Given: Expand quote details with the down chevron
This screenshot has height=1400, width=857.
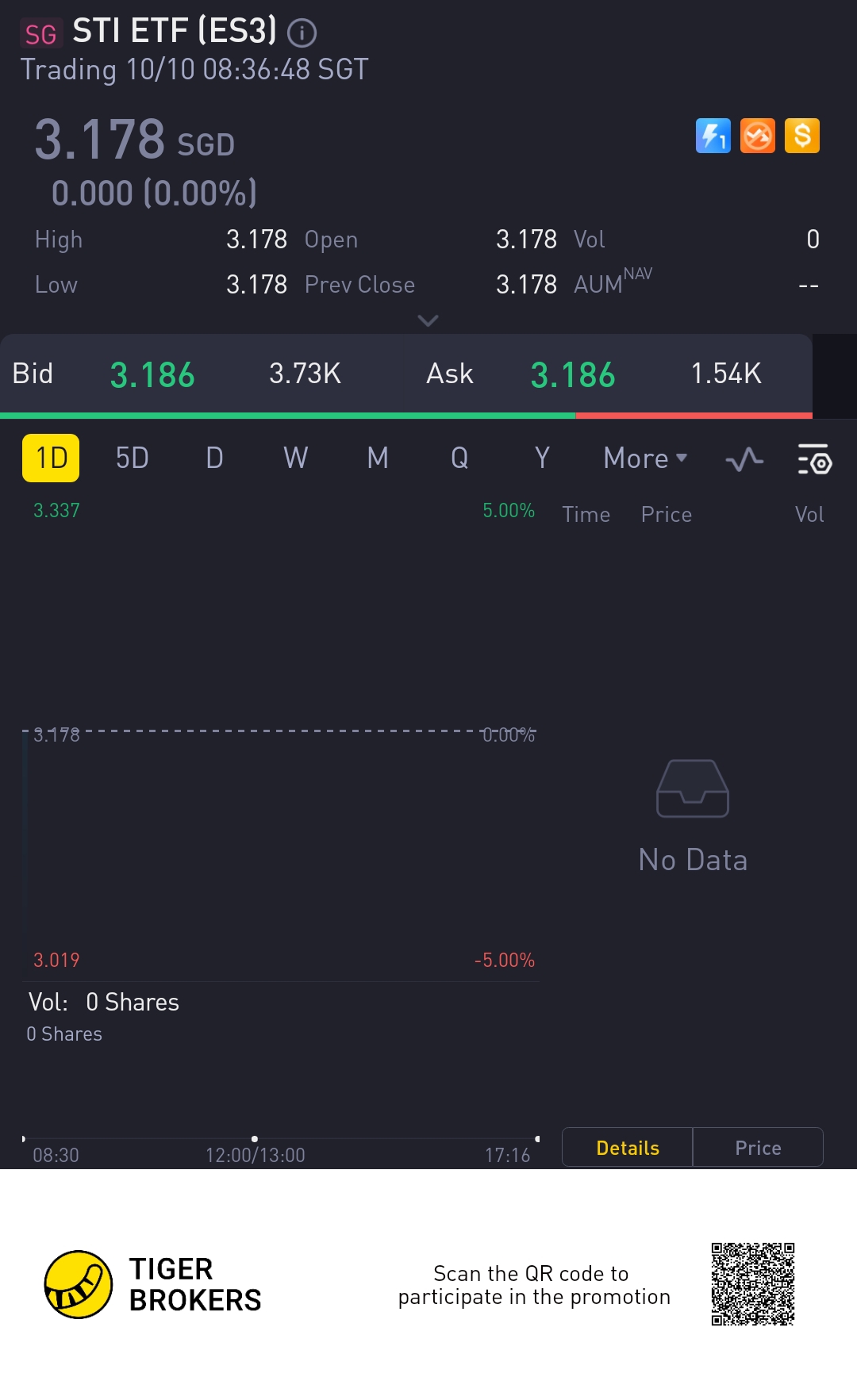Looking at the screenshot, I should click(x=428, y=320).
